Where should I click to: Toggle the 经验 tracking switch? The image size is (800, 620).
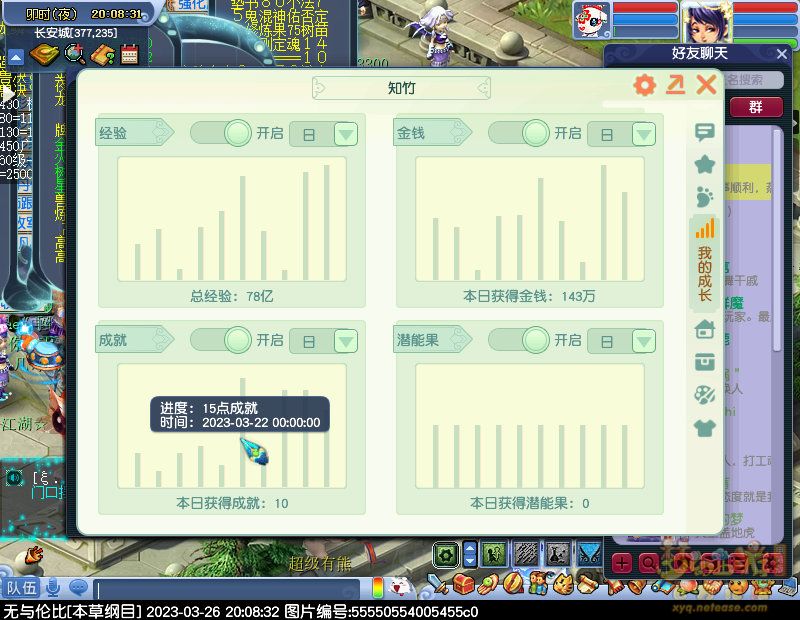(221, 133)
